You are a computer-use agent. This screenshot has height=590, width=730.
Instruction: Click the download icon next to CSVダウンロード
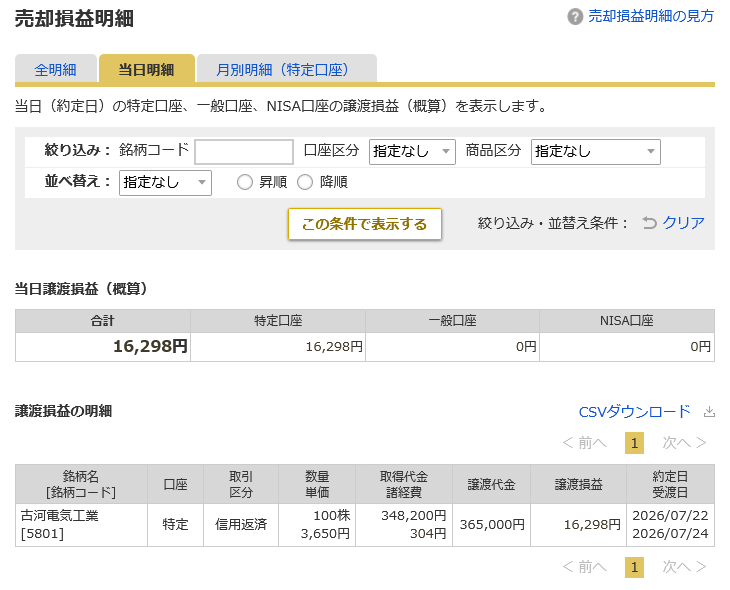tap(709, 412)
